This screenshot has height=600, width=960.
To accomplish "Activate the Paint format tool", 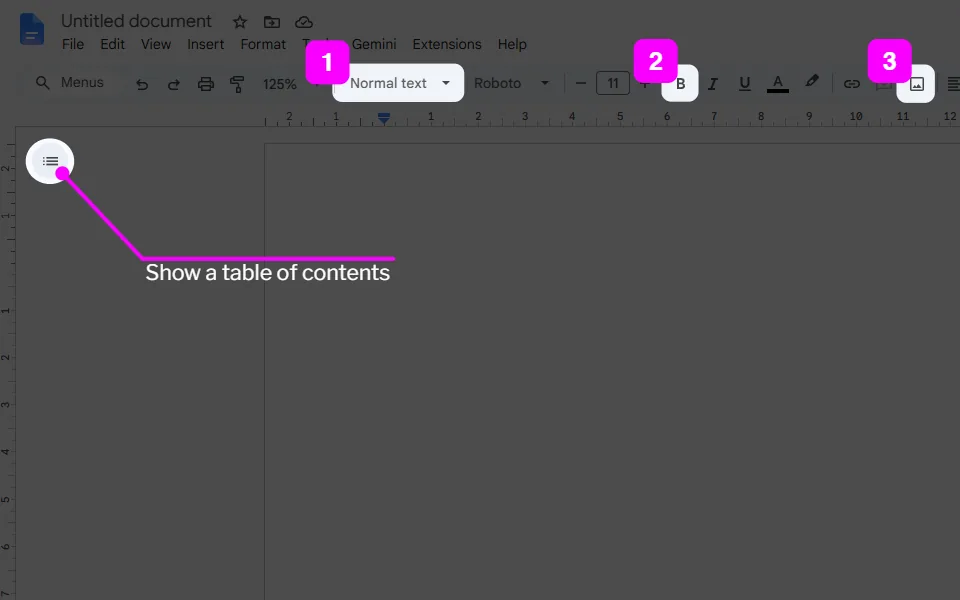I will 238,84.
